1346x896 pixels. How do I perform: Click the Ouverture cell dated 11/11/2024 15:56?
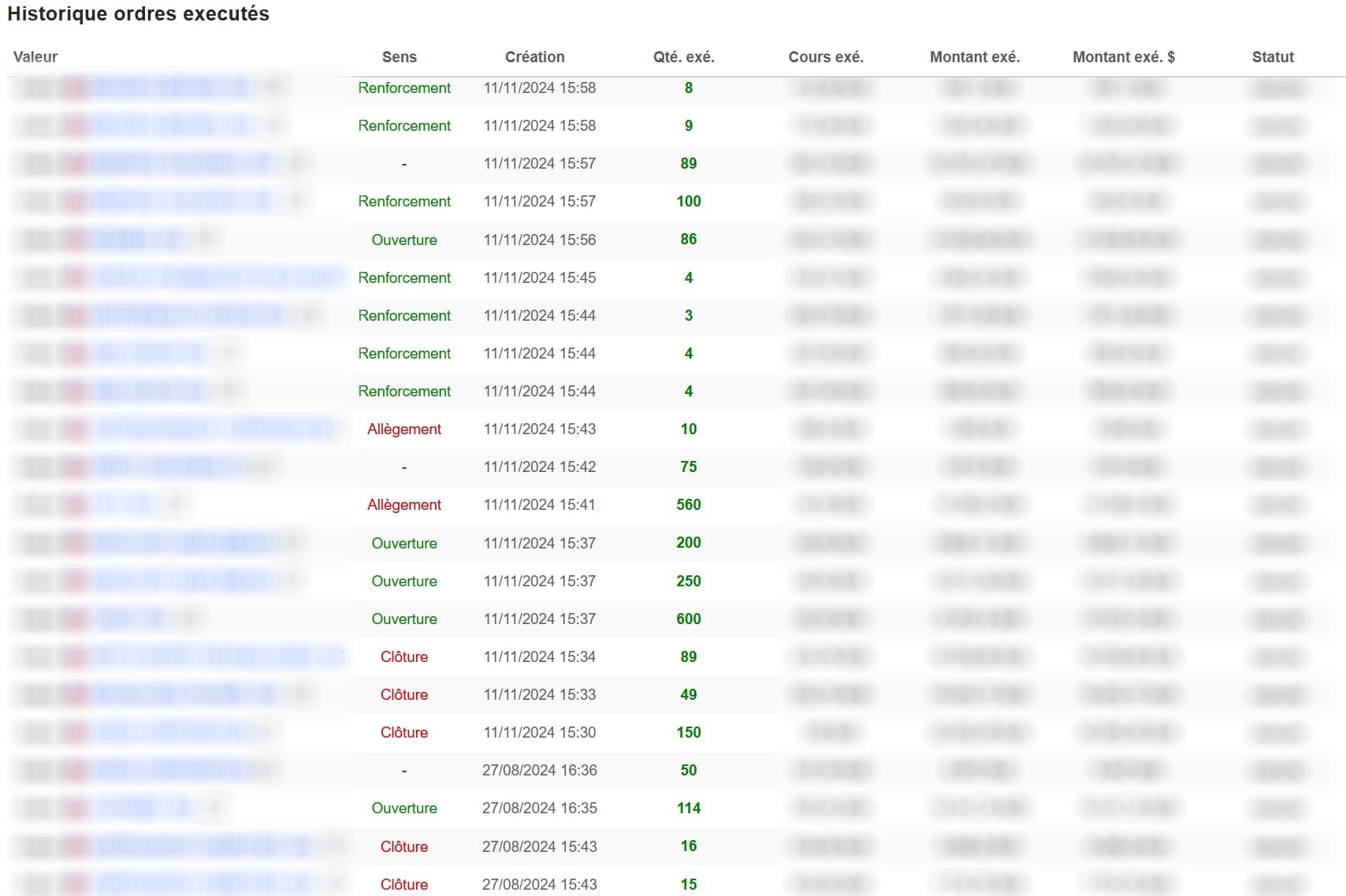[403, 240]
